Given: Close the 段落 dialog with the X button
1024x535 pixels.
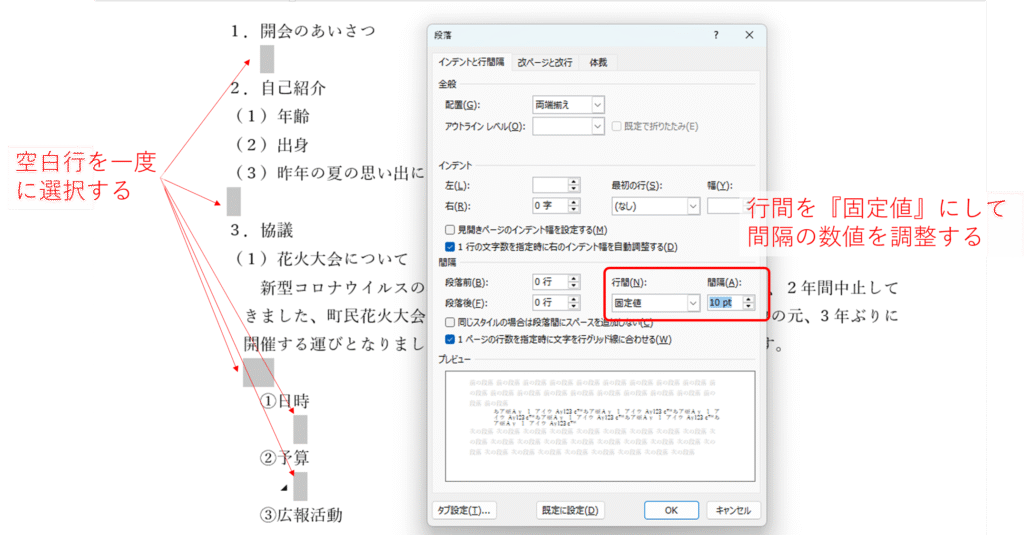Looking at the screenshot, I should click(749, 35).
